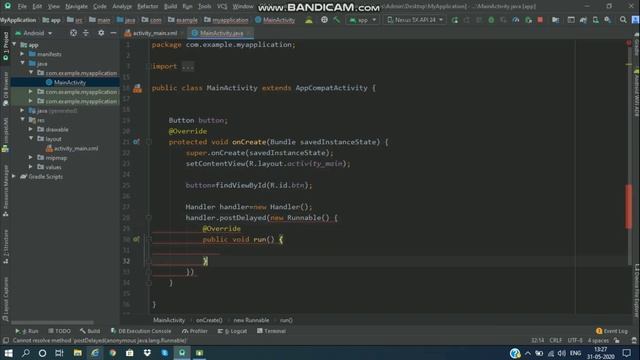Hide the Project panel with minus icon

coord(113,33)
